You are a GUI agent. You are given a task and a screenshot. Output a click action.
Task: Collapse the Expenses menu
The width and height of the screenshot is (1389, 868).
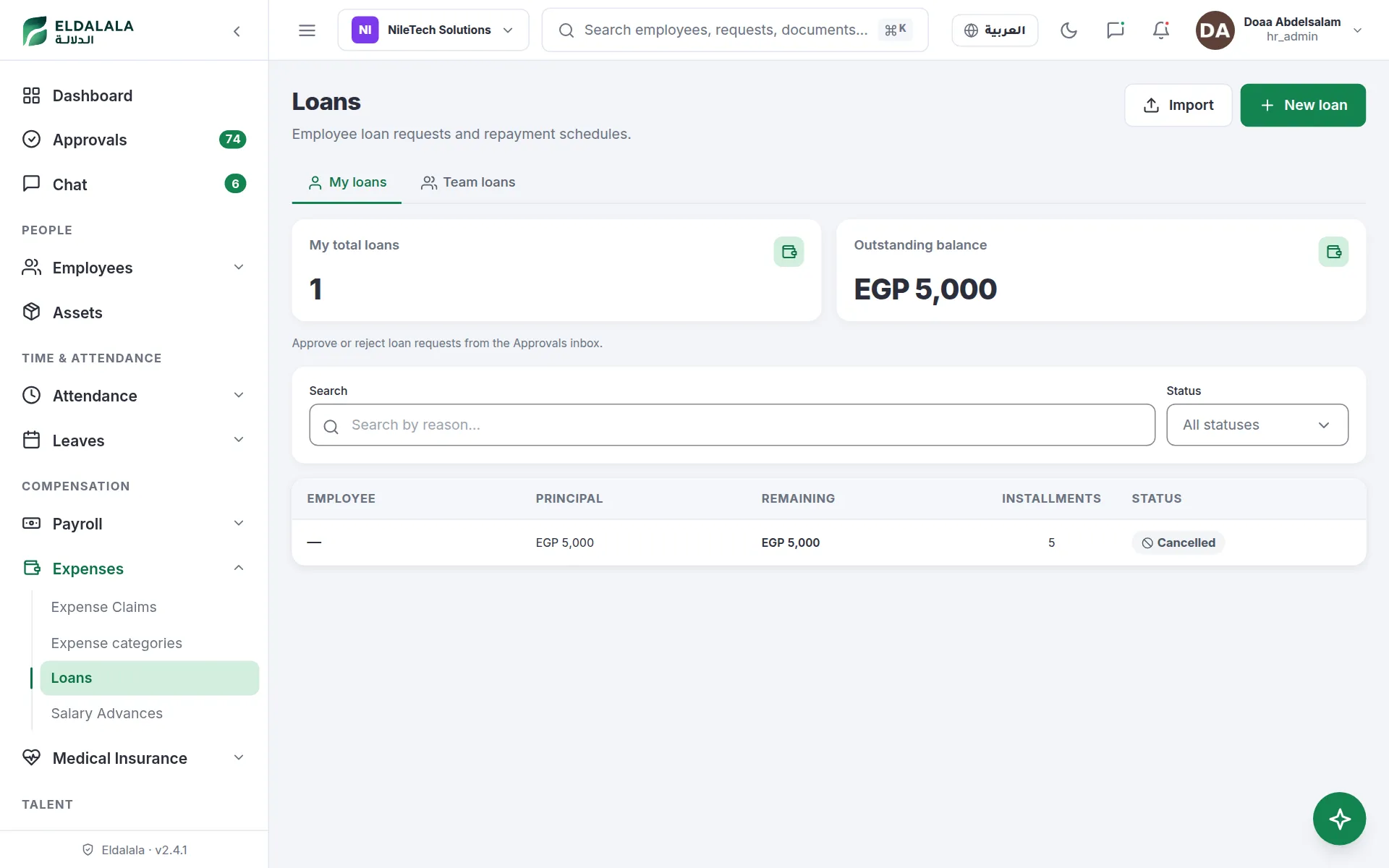[x=134, y=569]
